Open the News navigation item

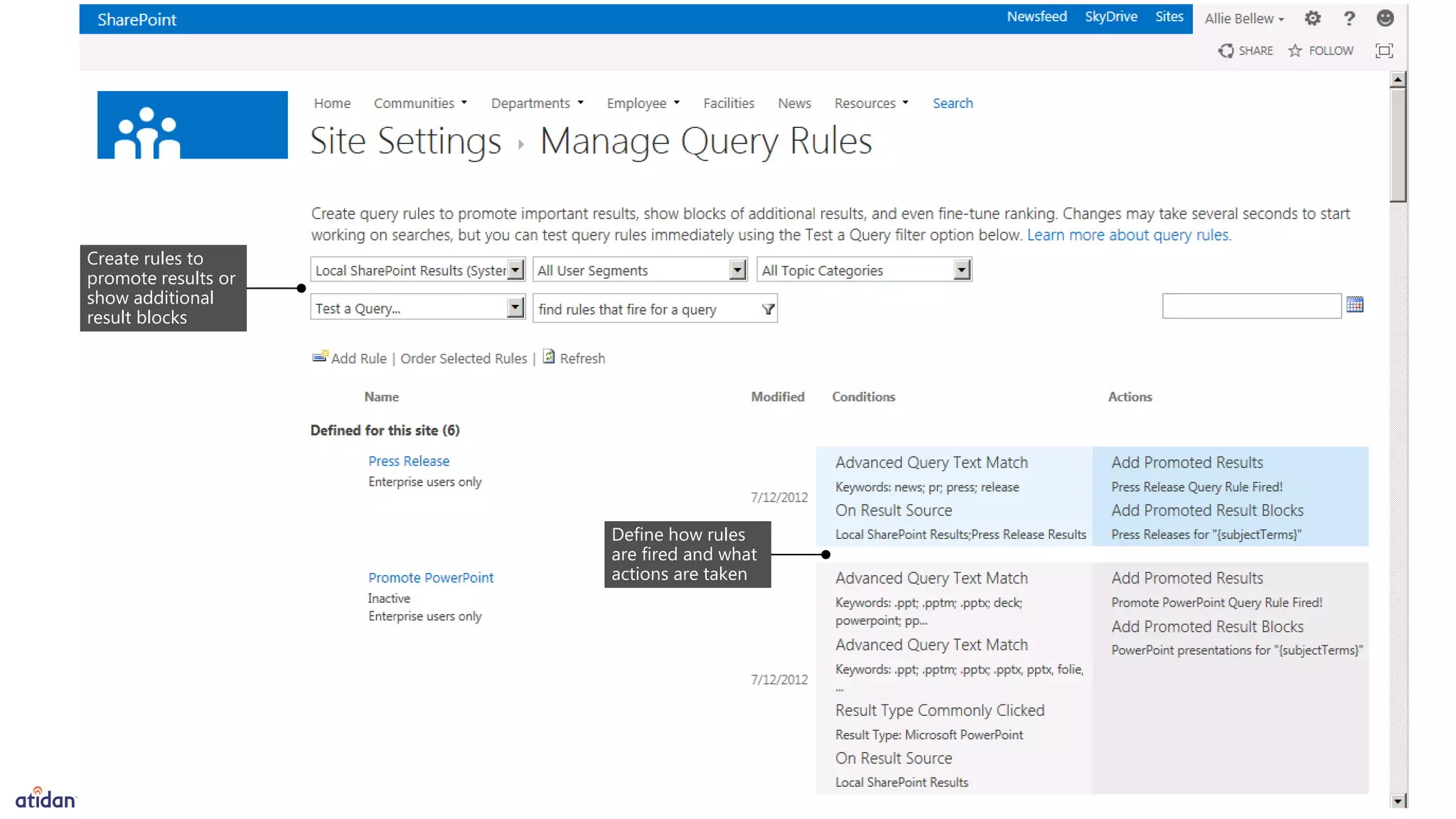point(794,103)
